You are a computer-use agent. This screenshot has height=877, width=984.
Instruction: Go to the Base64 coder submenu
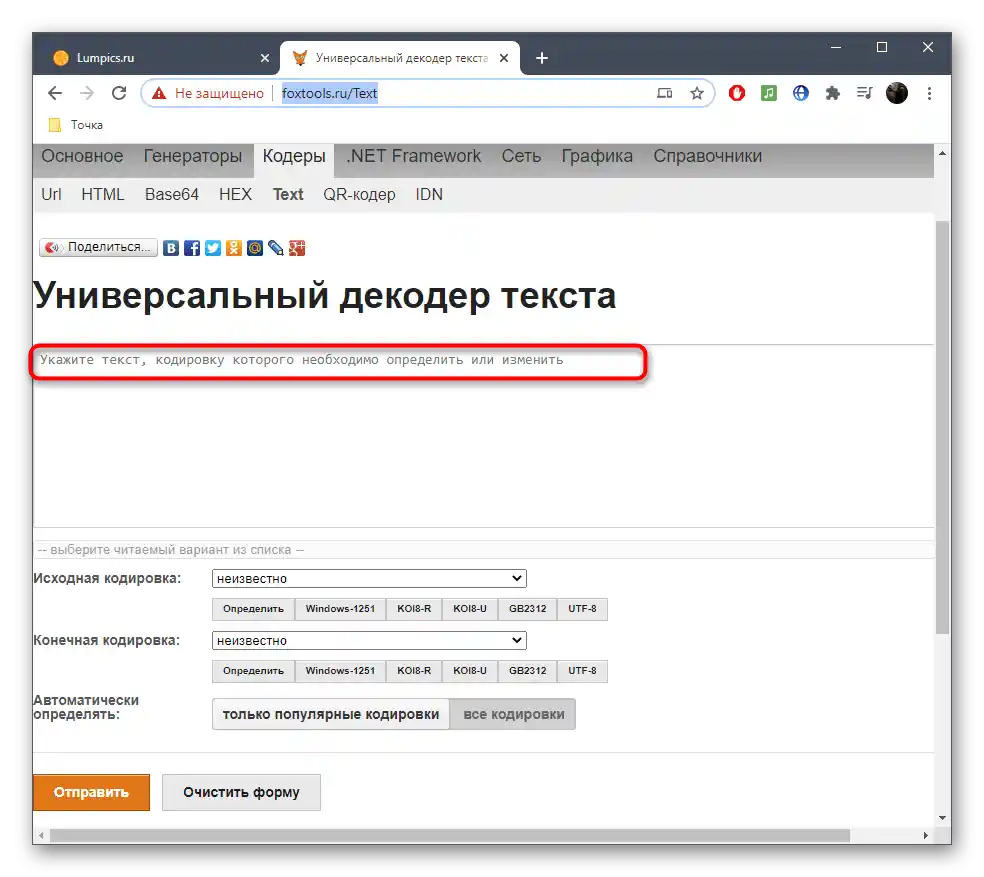171,195
